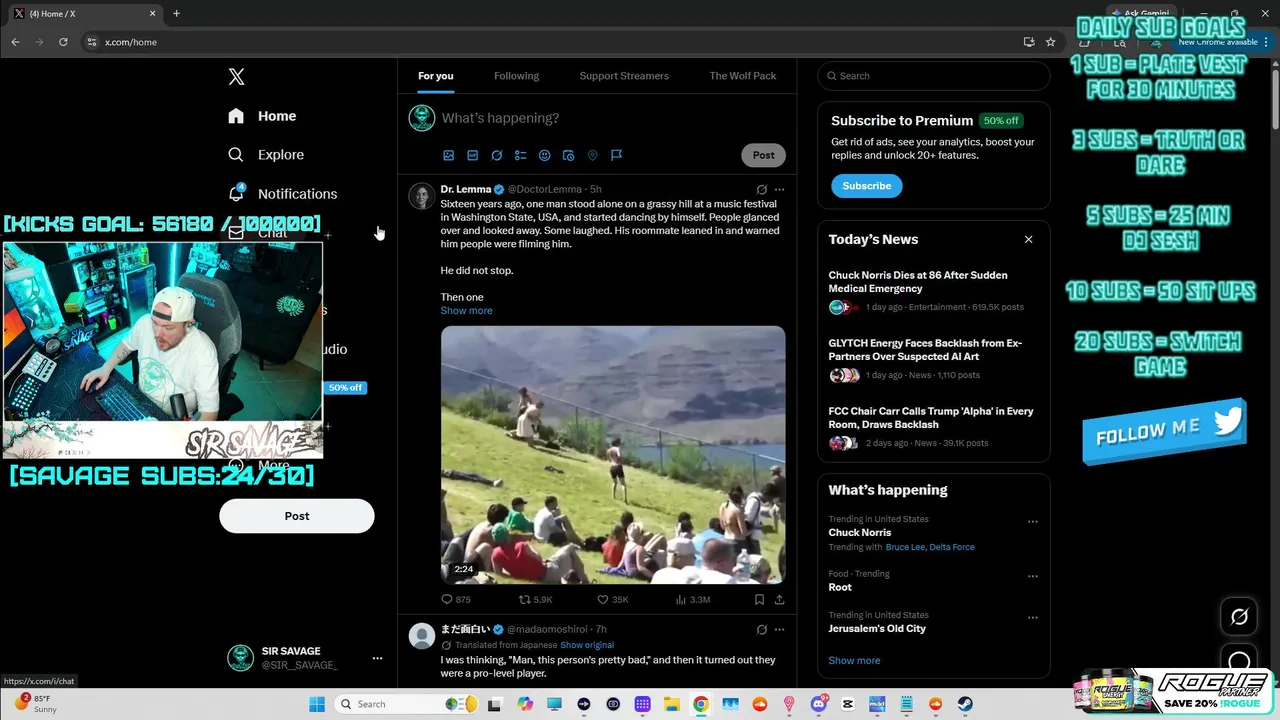The height and width of the screenshot is (720, 1280).
Task: Open Steam from the taskbar
Action: 965,704
